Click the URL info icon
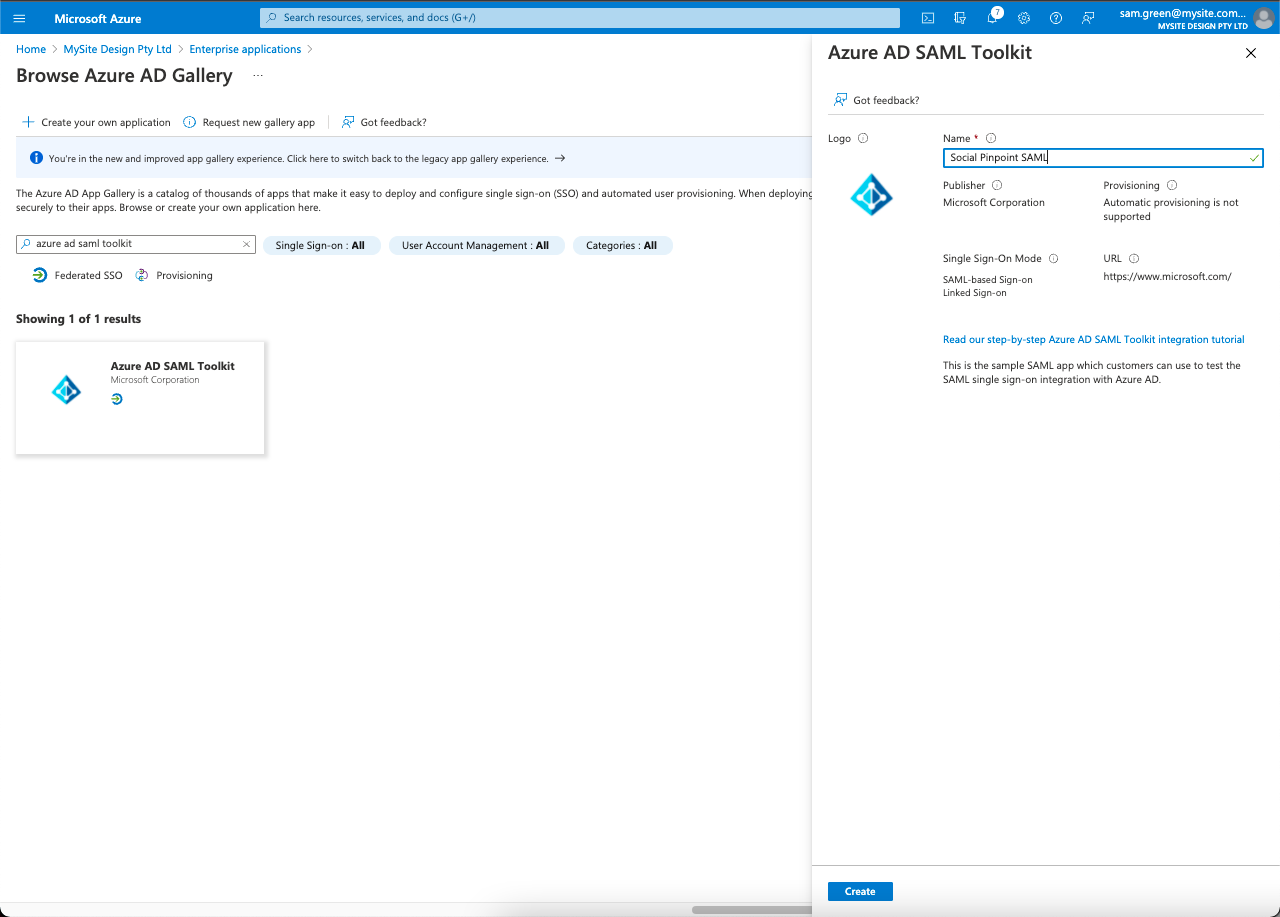 tap(1134, 258)
